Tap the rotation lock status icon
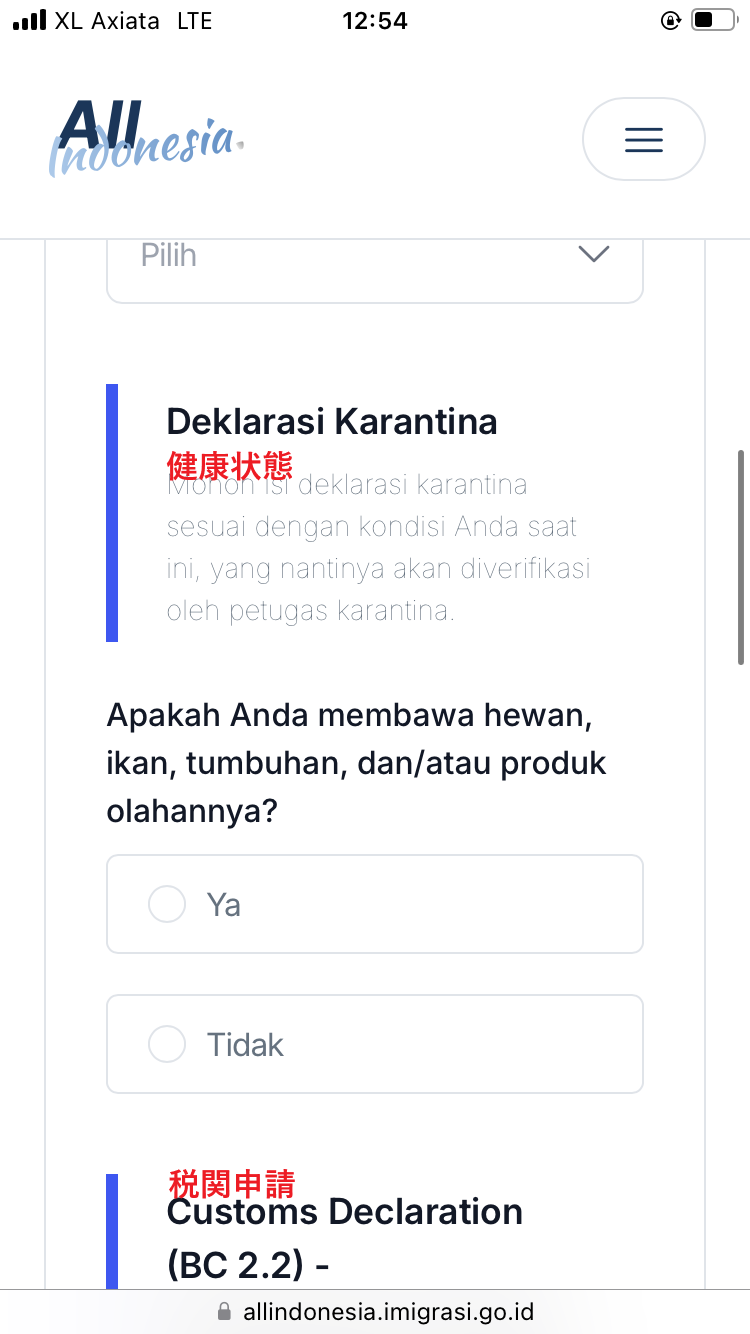This screenshot has width=750, height=1334. (x=671, y=20)
